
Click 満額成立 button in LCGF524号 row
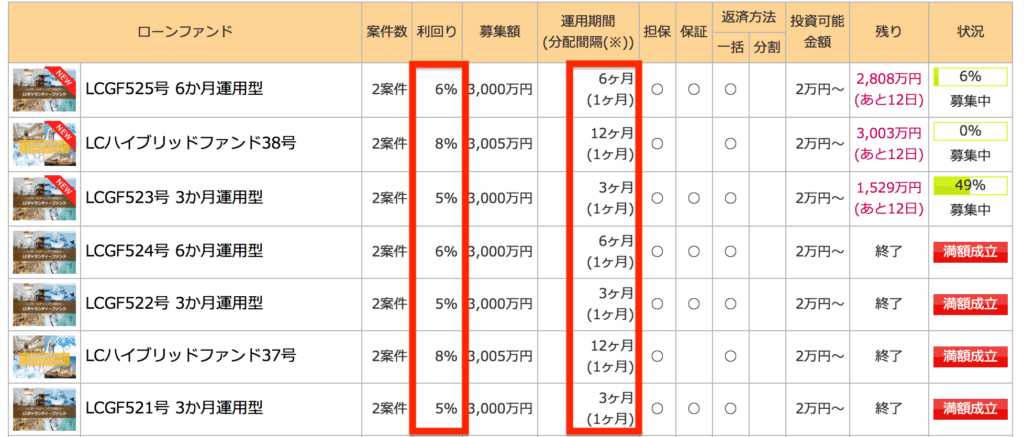point(968,252)
